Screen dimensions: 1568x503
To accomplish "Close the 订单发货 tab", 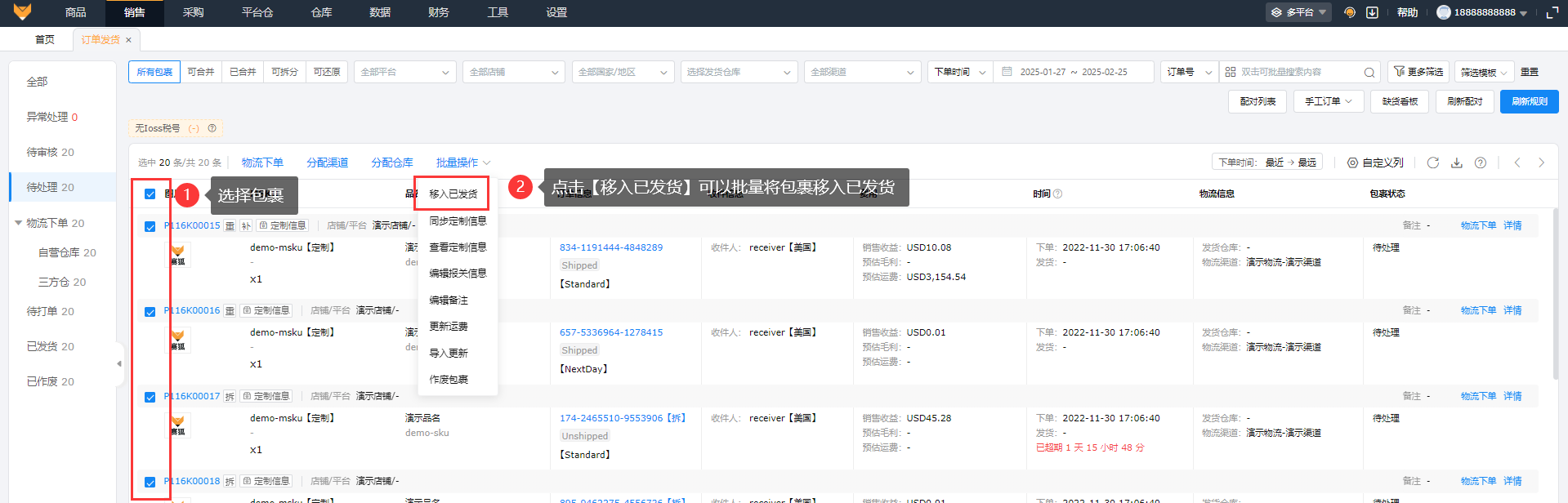I will (128, 39).
